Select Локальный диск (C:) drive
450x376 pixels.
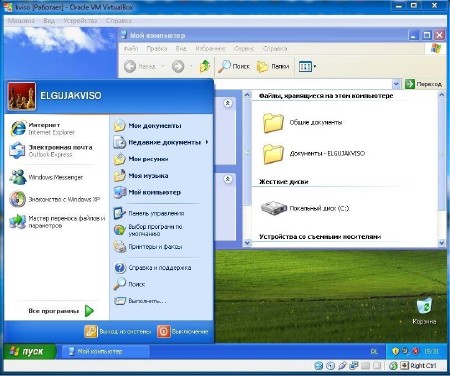[x=305, y=208]
